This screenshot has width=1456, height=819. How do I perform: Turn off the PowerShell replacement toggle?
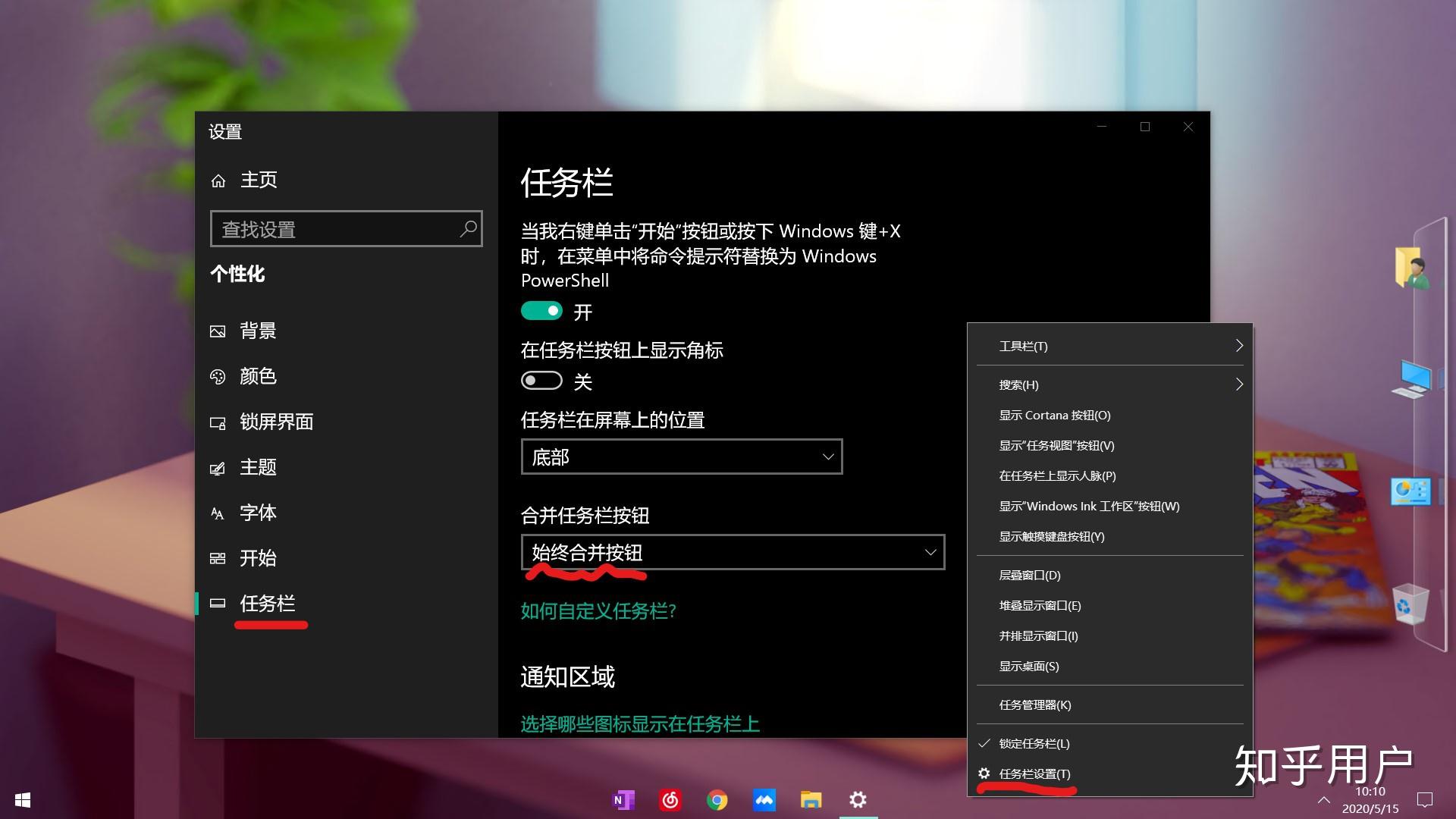click(x=541, y=311)
